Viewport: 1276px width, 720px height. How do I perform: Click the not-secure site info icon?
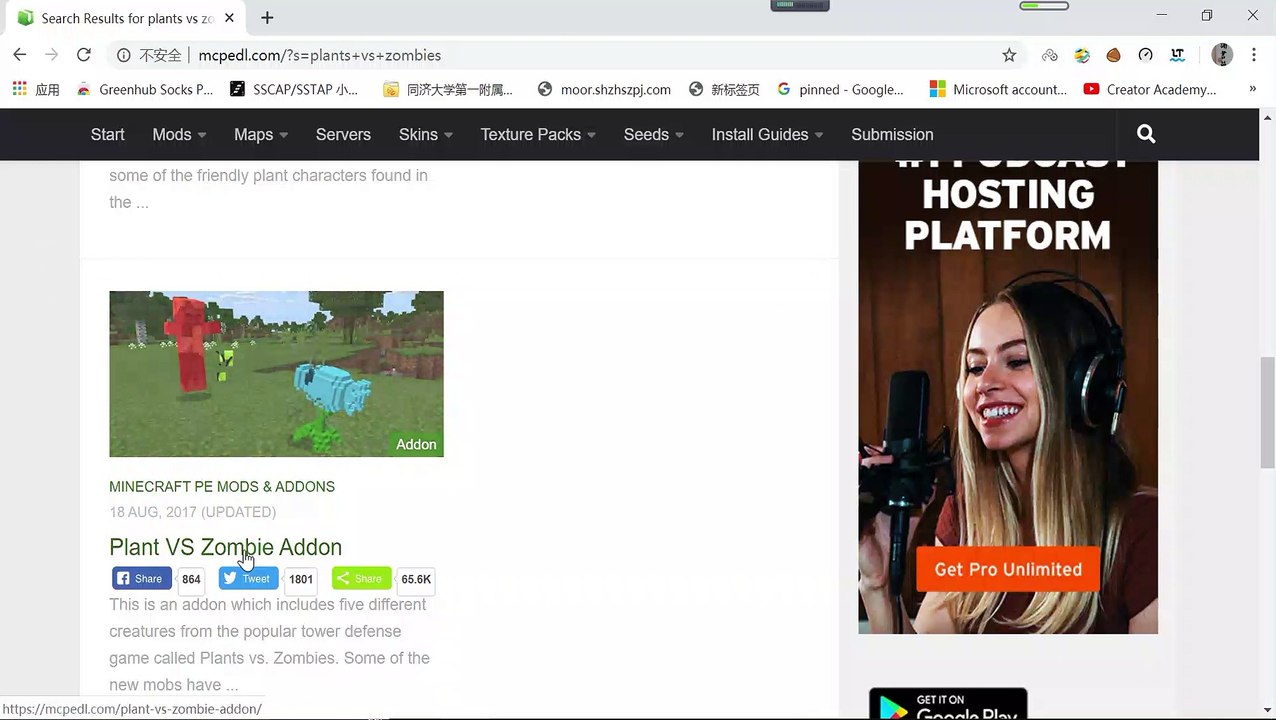[123, 55]
